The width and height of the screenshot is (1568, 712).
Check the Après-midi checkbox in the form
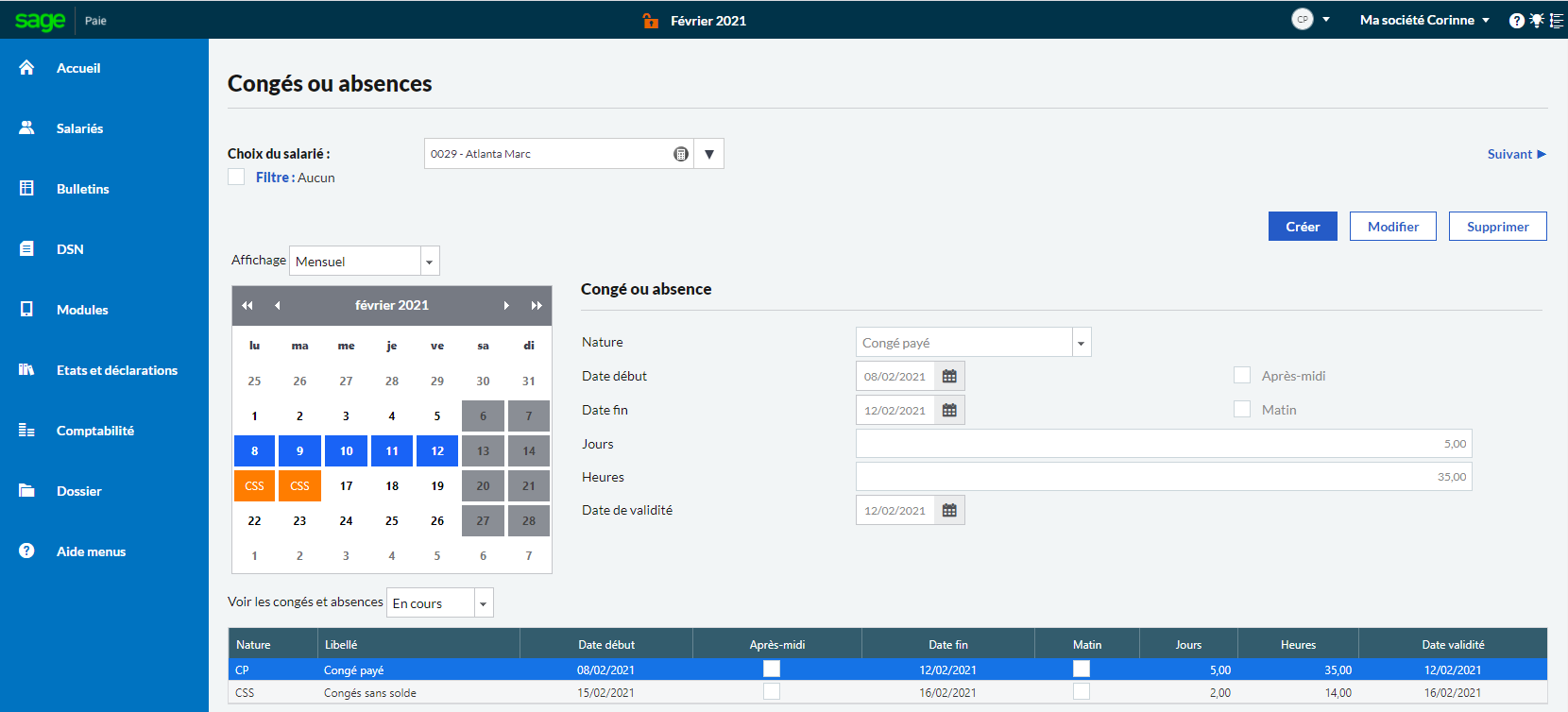[x=1242, y=375]
